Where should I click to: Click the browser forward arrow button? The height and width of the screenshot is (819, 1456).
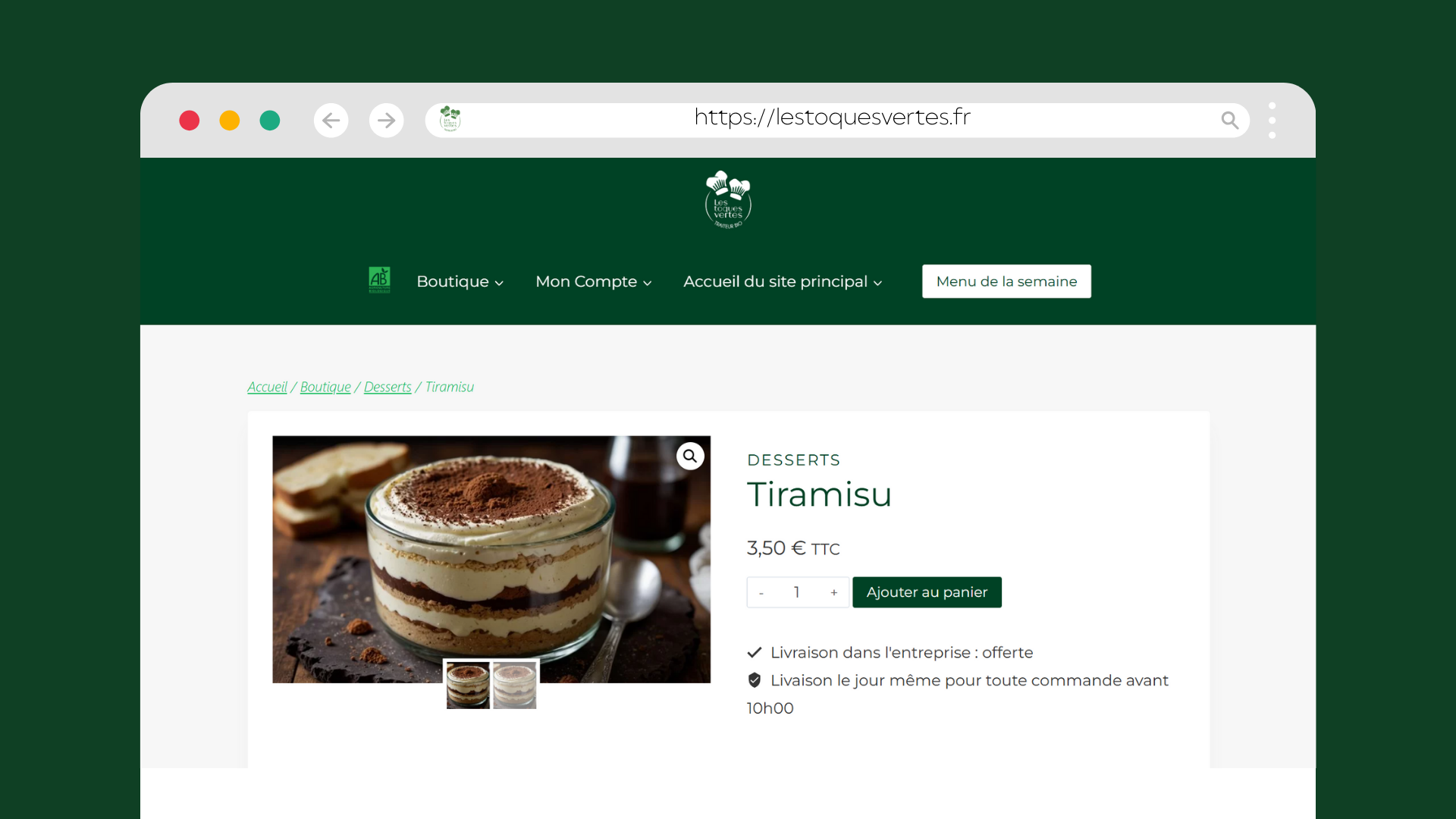coord(387,120)
